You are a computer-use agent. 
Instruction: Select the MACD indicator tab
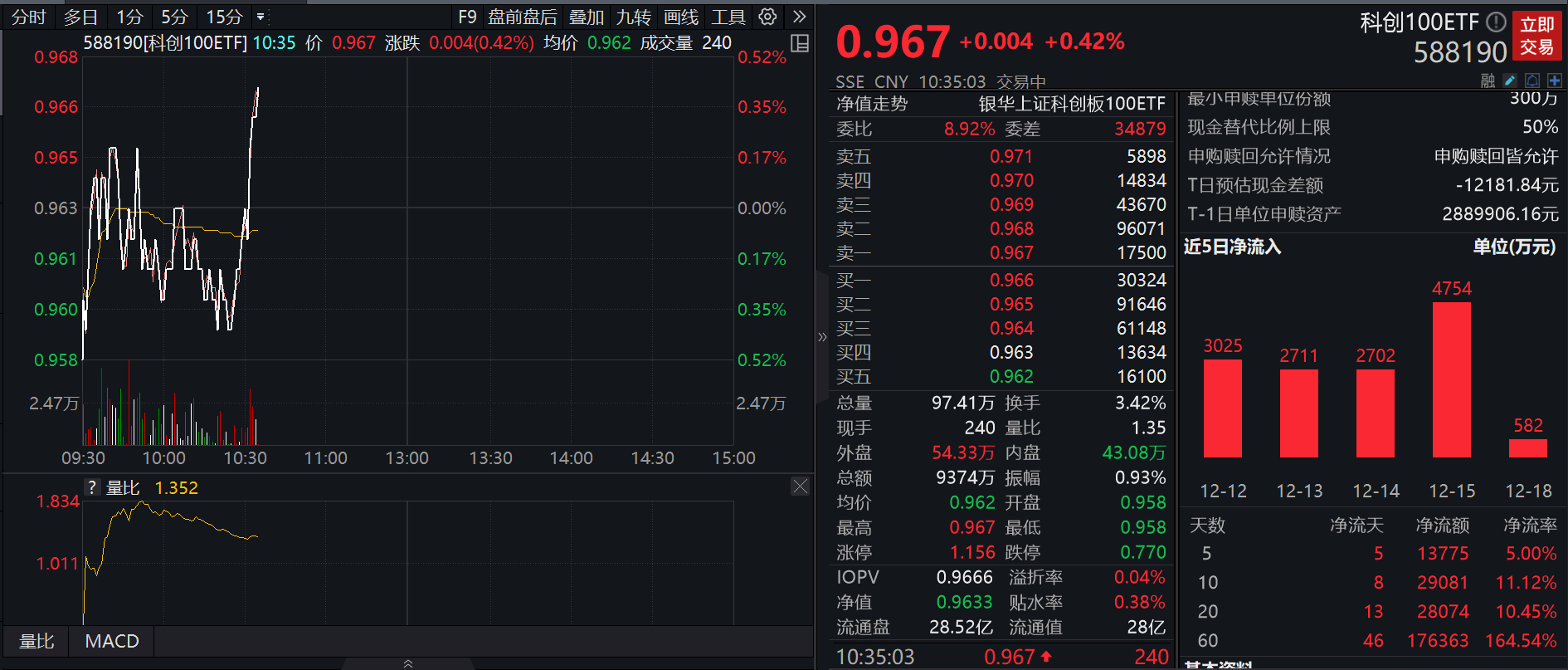pyautogui.click(x=112, y=641)
